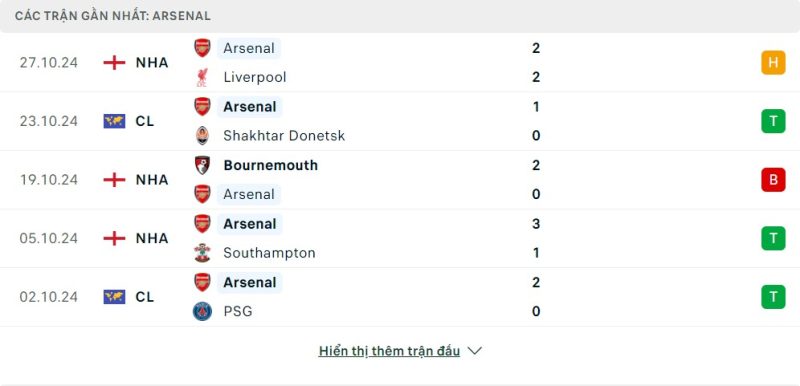Click the Liverpool club crest icon

click(202, 78)
